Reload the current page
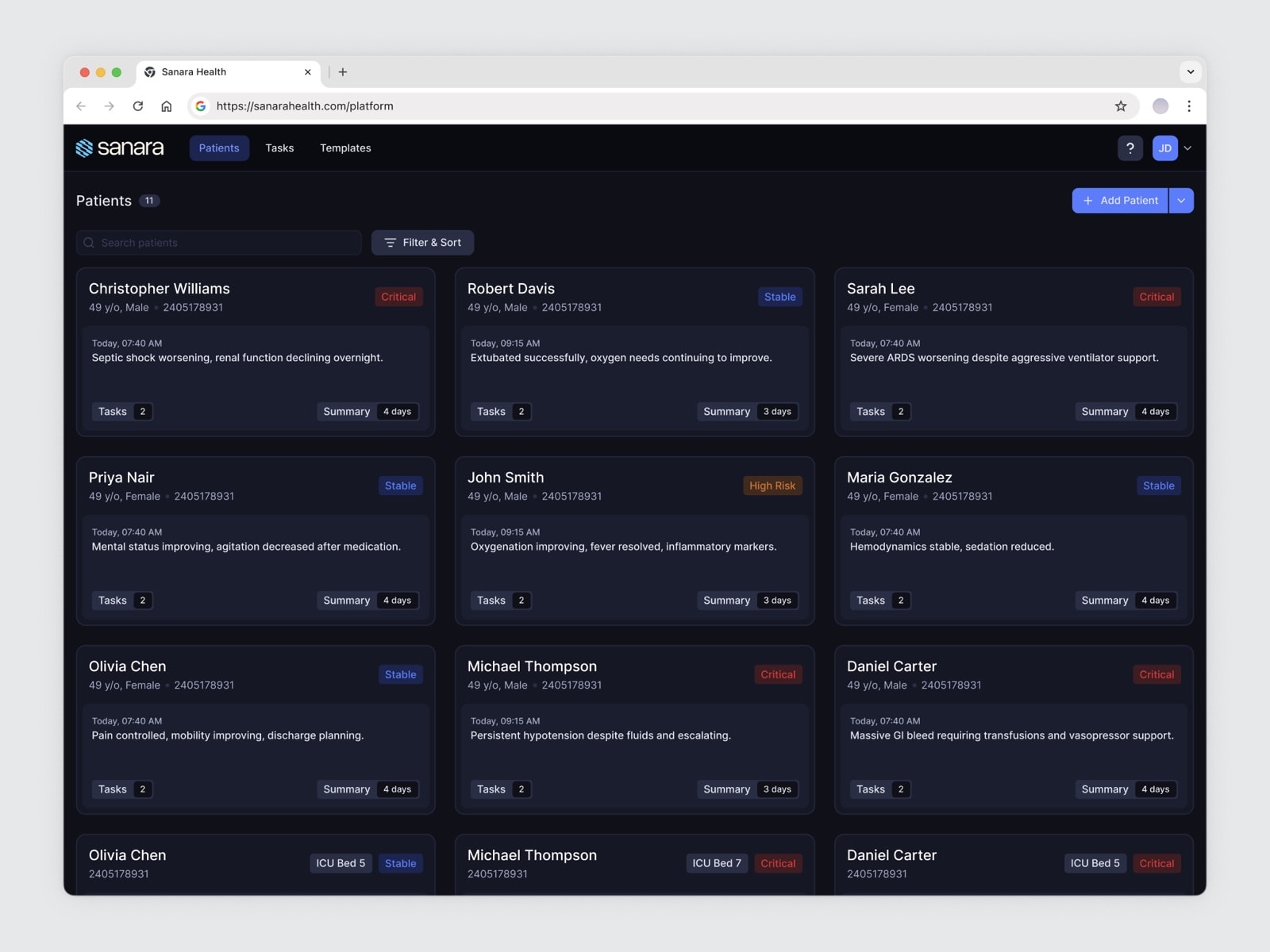 point(138,106)
